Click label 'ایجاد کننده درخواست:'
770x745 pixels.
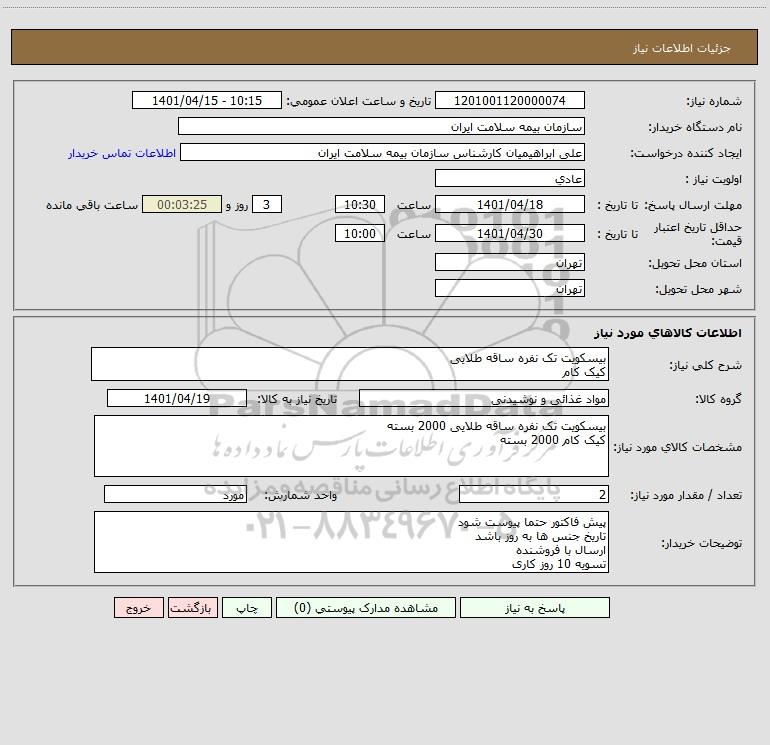686,153
